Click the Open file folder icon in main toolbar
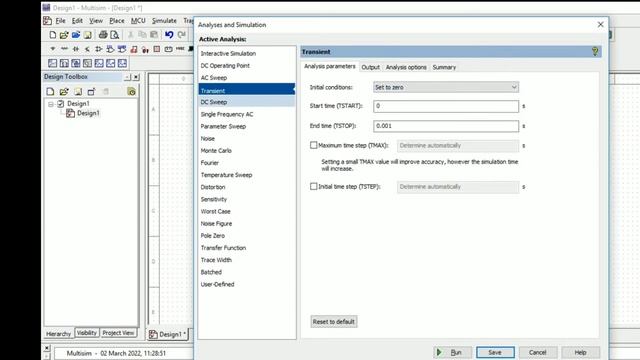 pyautogui.click(x=64, y=35)
